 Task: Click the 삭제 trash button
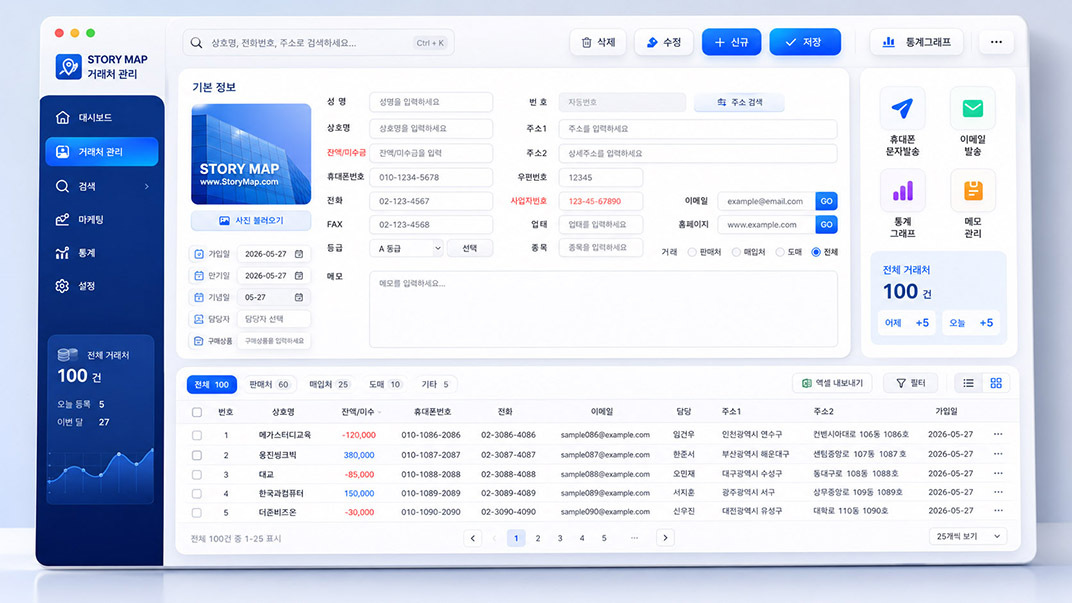(x=598, y=42)
